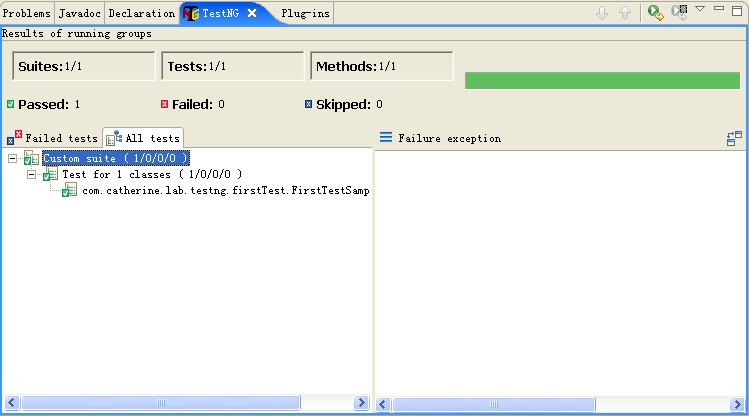Switch to the Problems tab
This screenshot has width=749, height=416.
coord(27,14)
